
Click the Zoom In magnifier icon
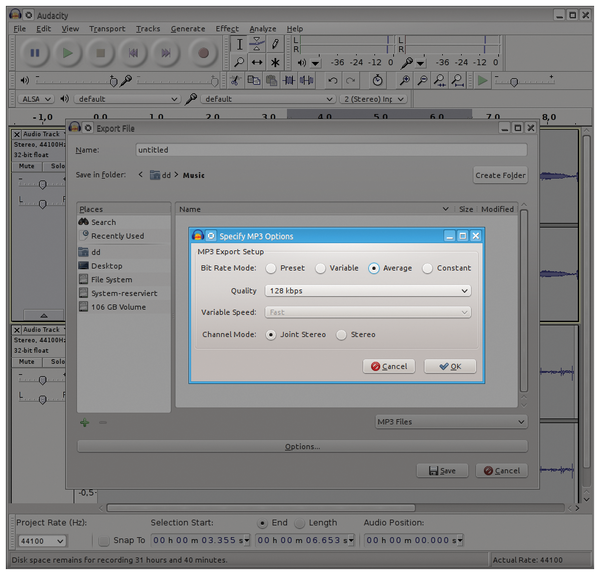tap(404, 80)
